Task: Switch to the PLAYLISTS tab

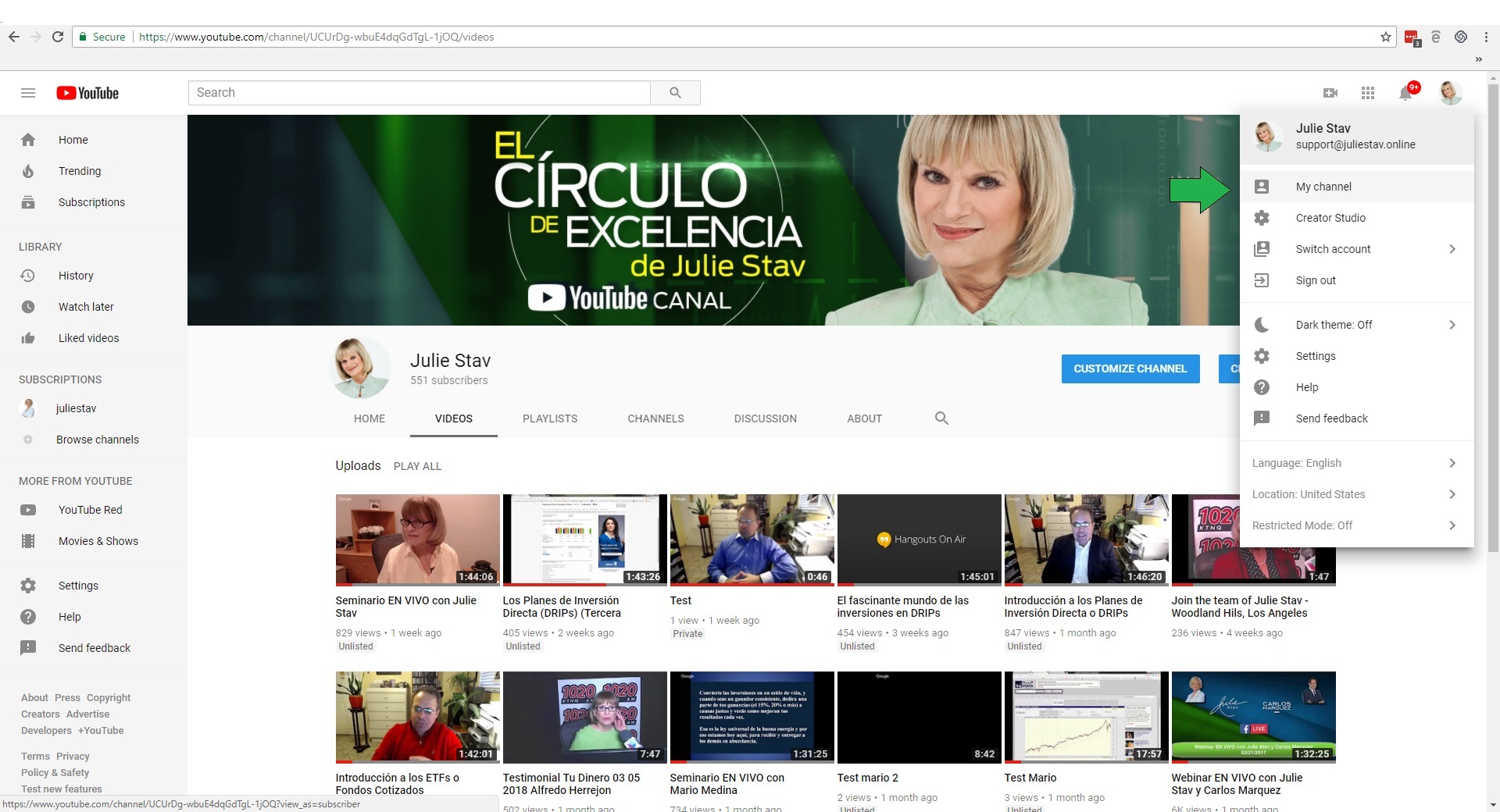Action: click(550, 418)
